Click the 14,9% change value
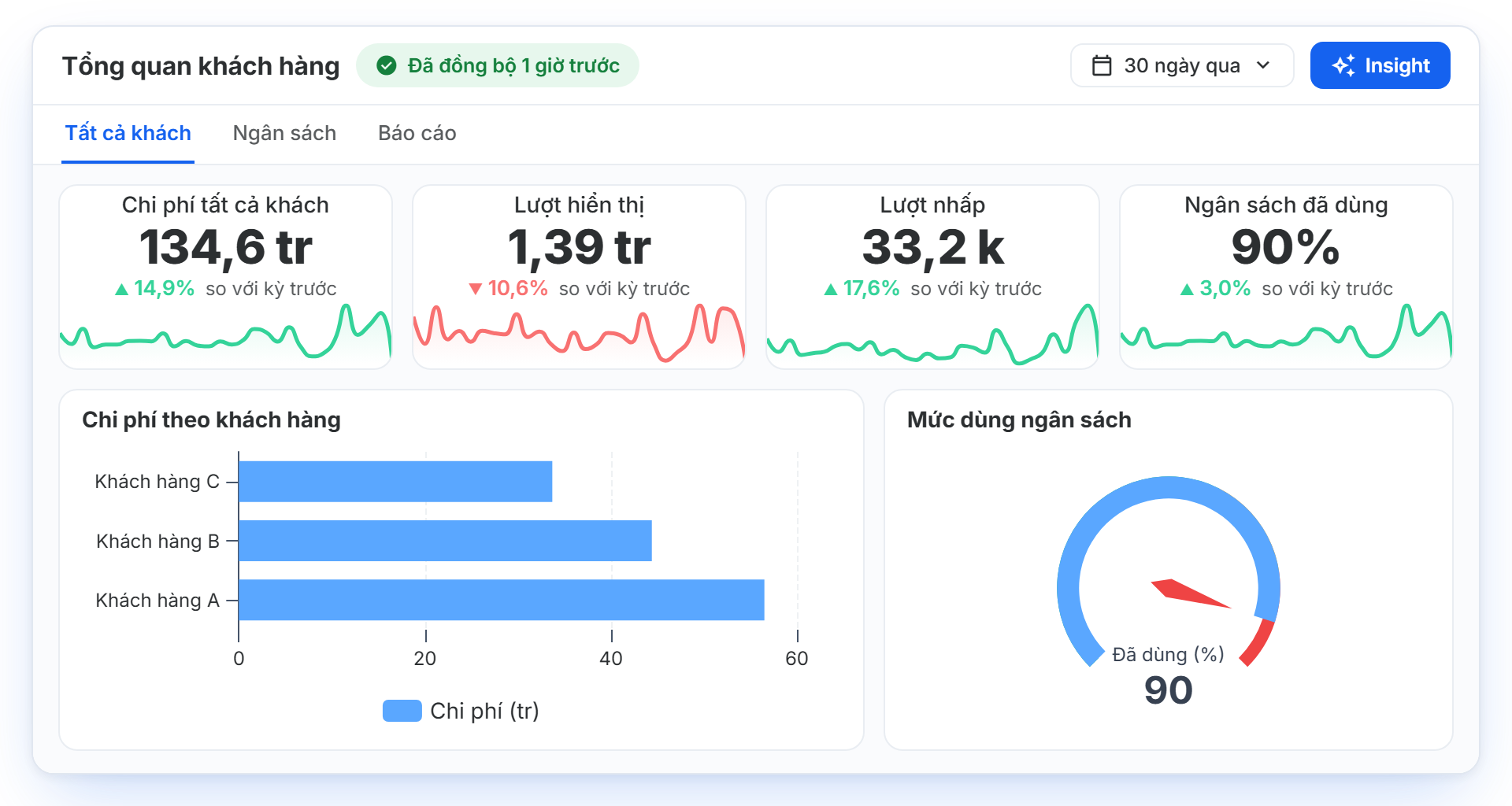 click(x=164, y=289)
